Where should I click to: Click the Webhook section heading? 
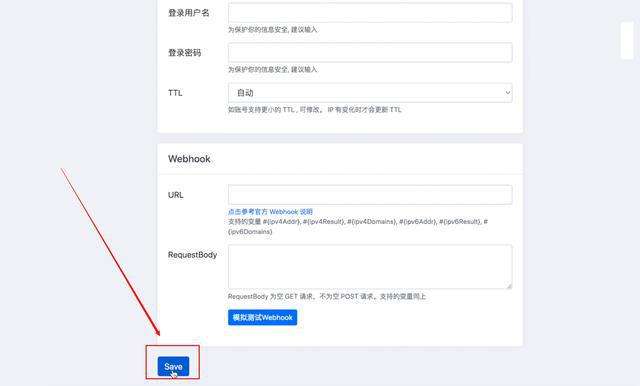pos(189,159)
